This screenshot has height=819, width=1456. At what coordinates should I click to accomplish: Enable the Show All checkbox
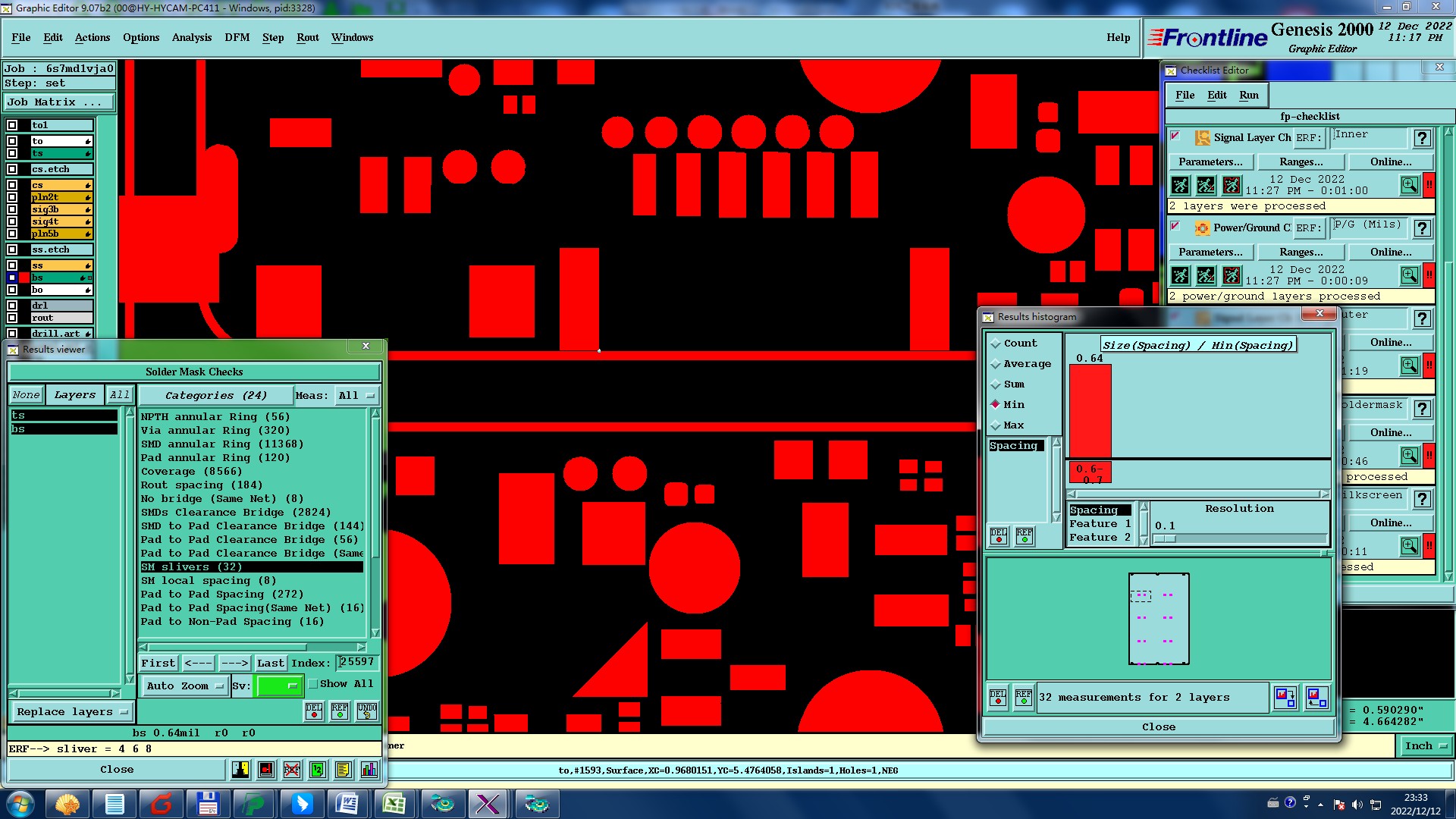(313, 684)
